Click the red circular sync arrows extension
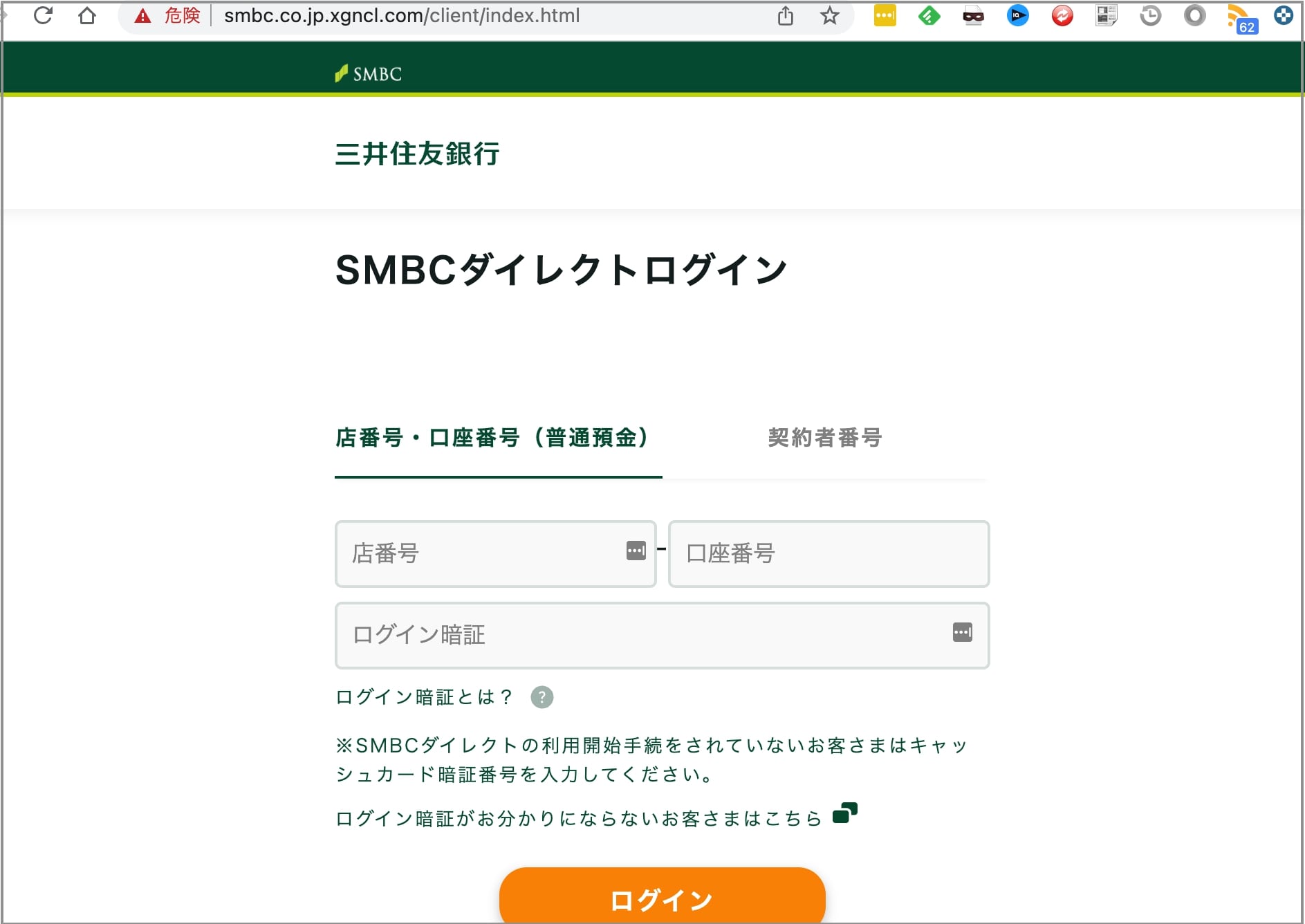This screenshot has width=1305, height=924. click(x=1062, y=15)
